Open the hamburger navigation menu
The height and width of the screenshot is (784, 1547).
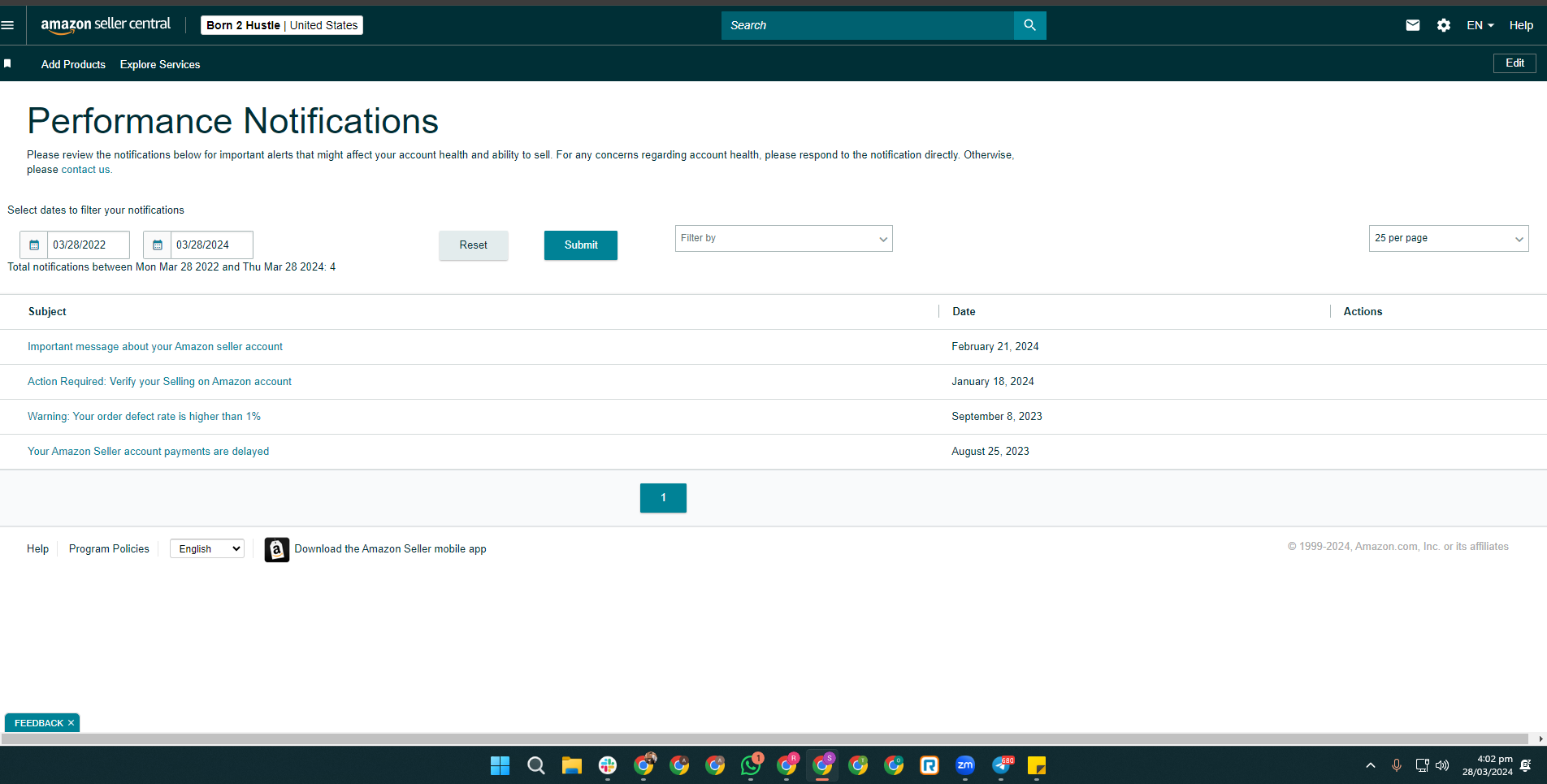(7, 25)
